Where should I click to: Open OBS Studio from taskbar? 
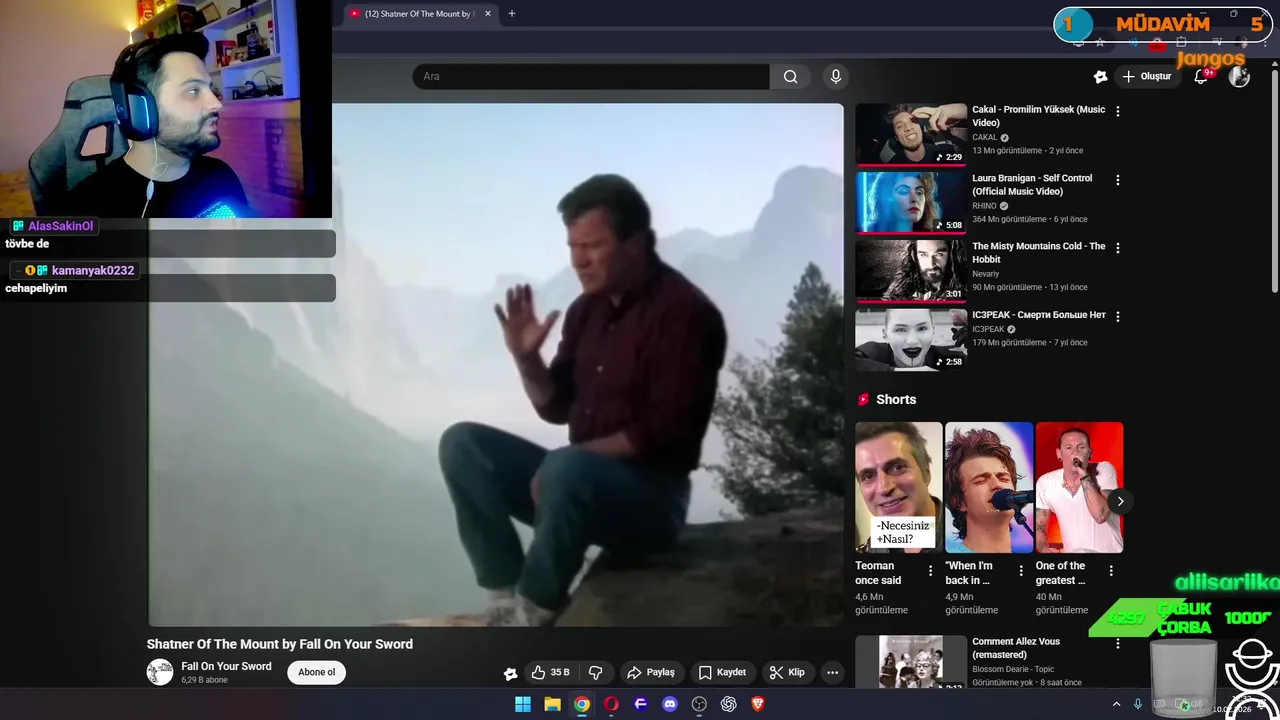tap(699, 704)
